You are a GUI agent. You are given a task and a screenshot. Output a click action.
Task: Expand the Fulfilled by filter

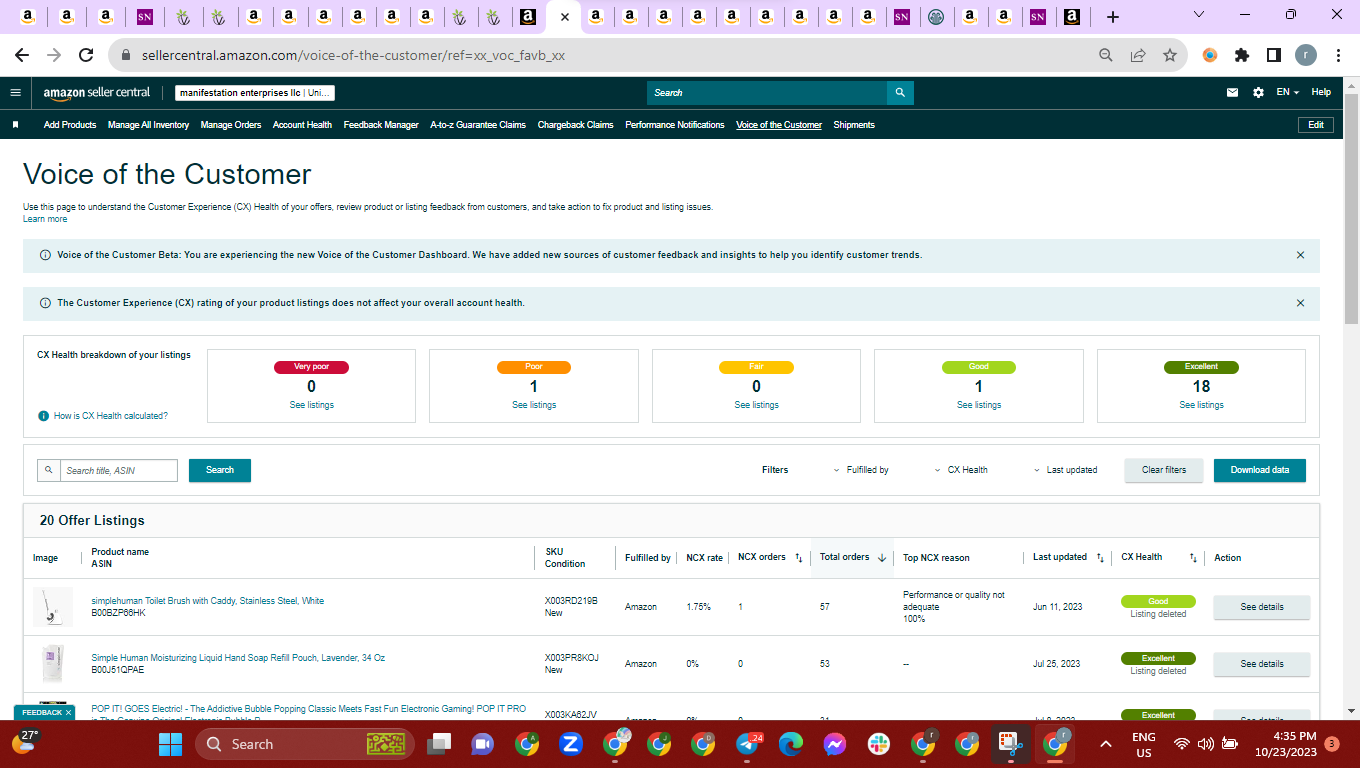861,470
